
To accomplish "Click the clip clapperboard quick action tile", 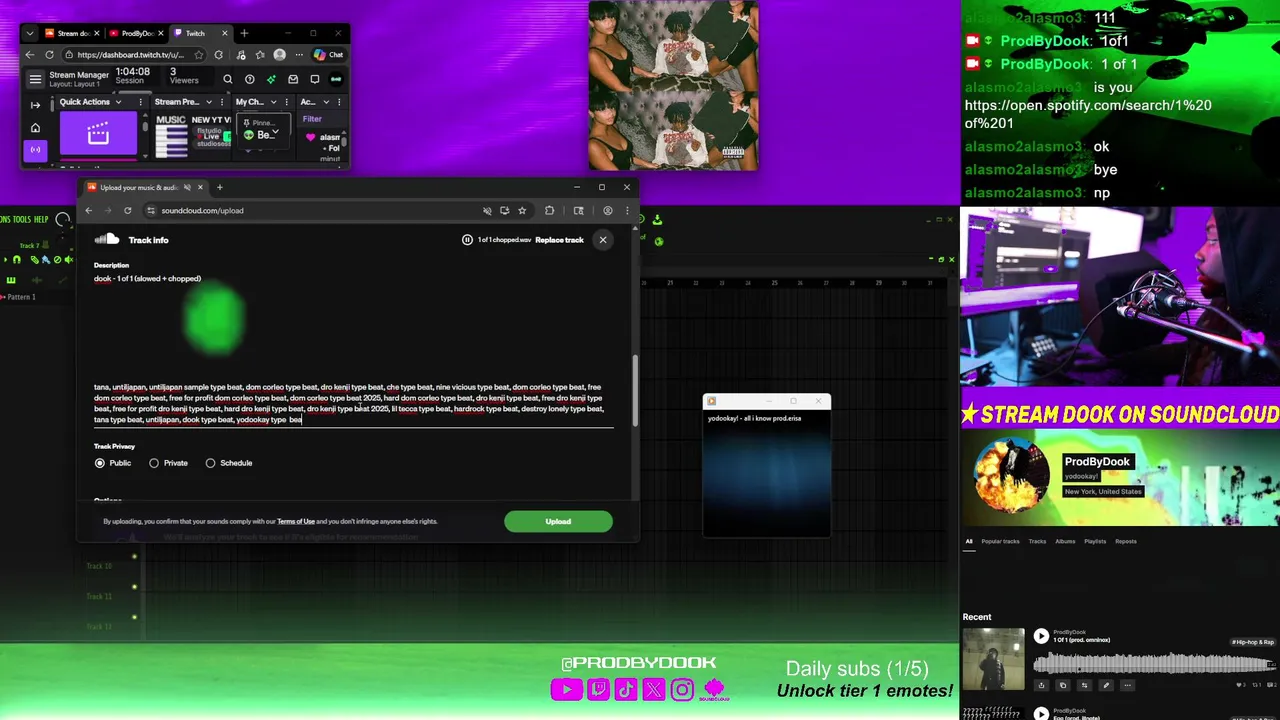I will 98,134.
